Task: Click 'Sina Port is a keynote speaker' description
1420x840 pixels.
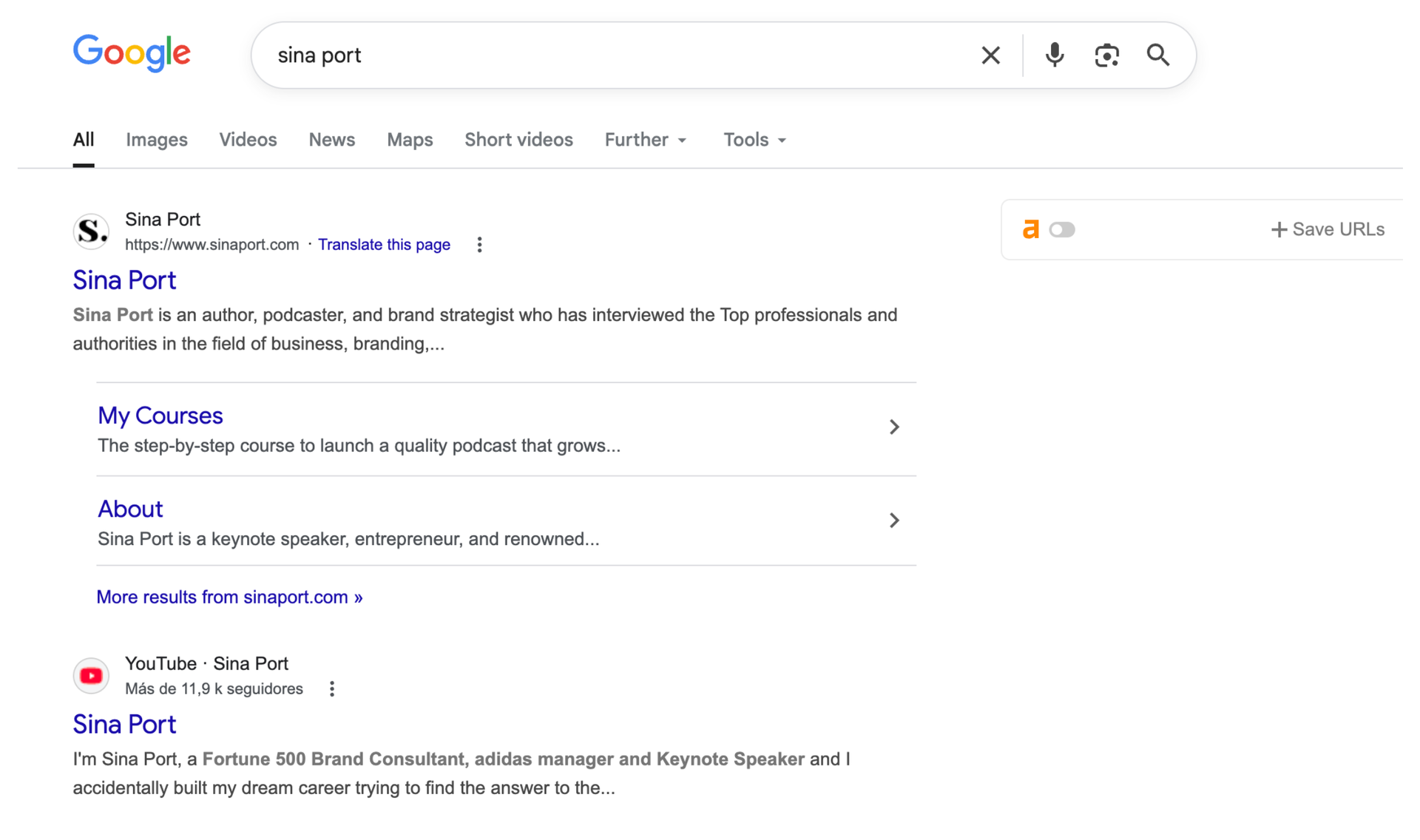Action: tap(348, 539)
